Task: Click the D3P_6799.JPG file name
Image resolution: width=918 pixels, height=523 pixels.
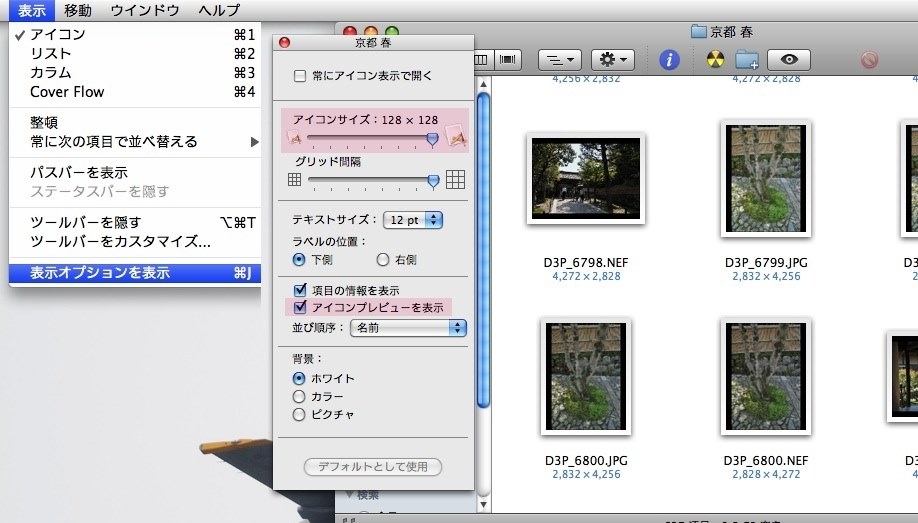Action: (766, 262)
